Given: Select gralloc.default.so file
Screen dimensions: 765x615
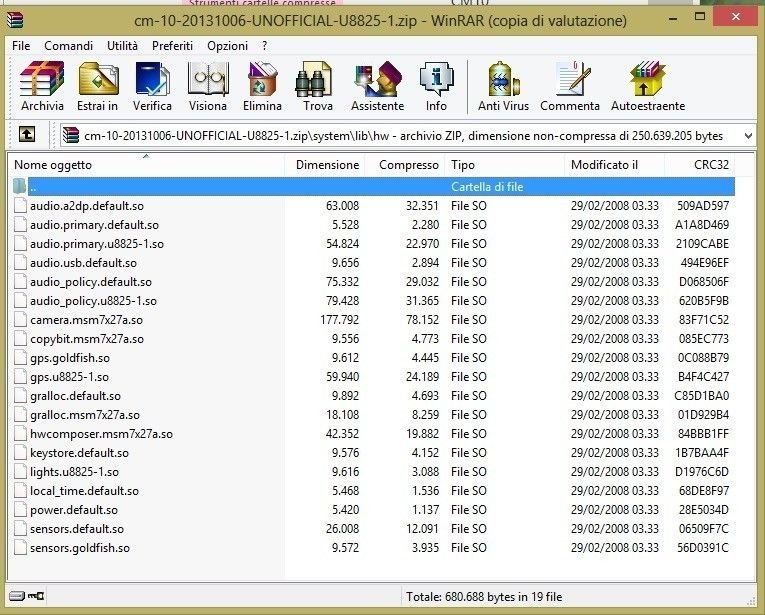Looking at the screenshot, I should (x=75, y=396).
